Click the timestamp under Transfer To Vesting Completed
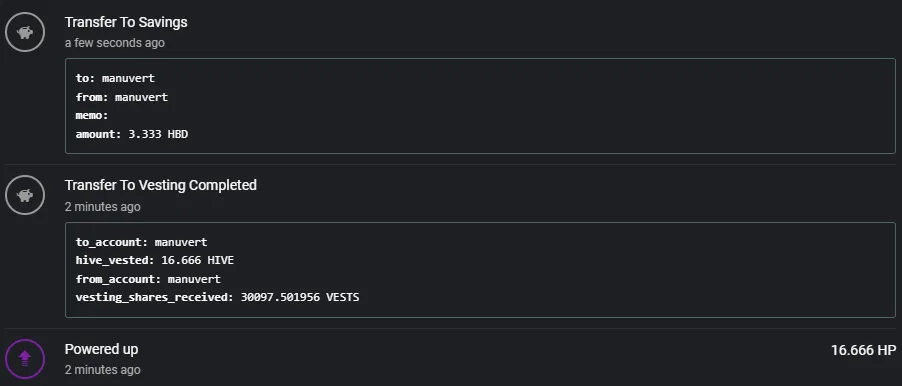The height and width of the screenshot is (386, 902). (102, 207)
